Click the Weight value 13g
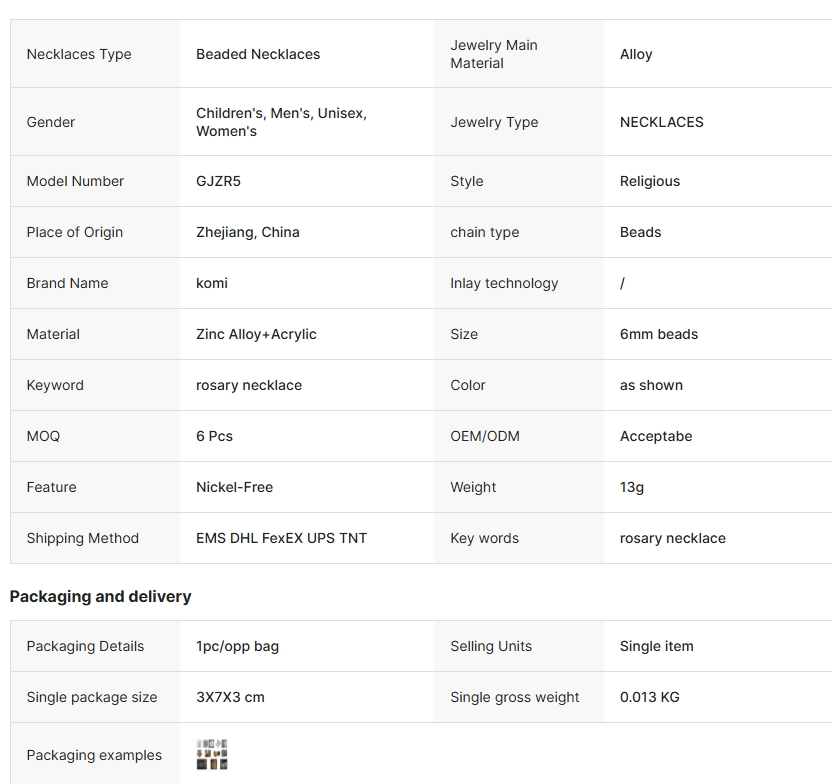 (632, 487)
